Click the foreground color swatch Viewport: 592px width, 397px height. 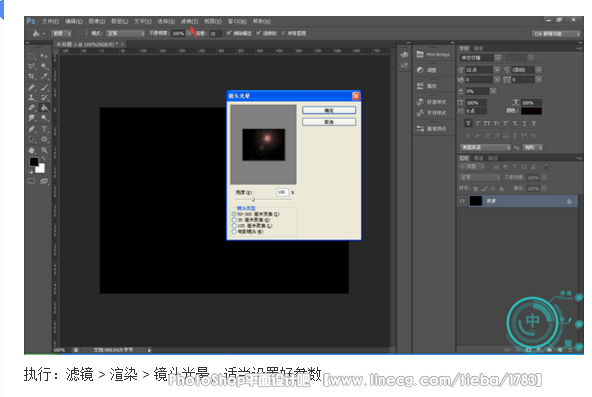(34, 162)
